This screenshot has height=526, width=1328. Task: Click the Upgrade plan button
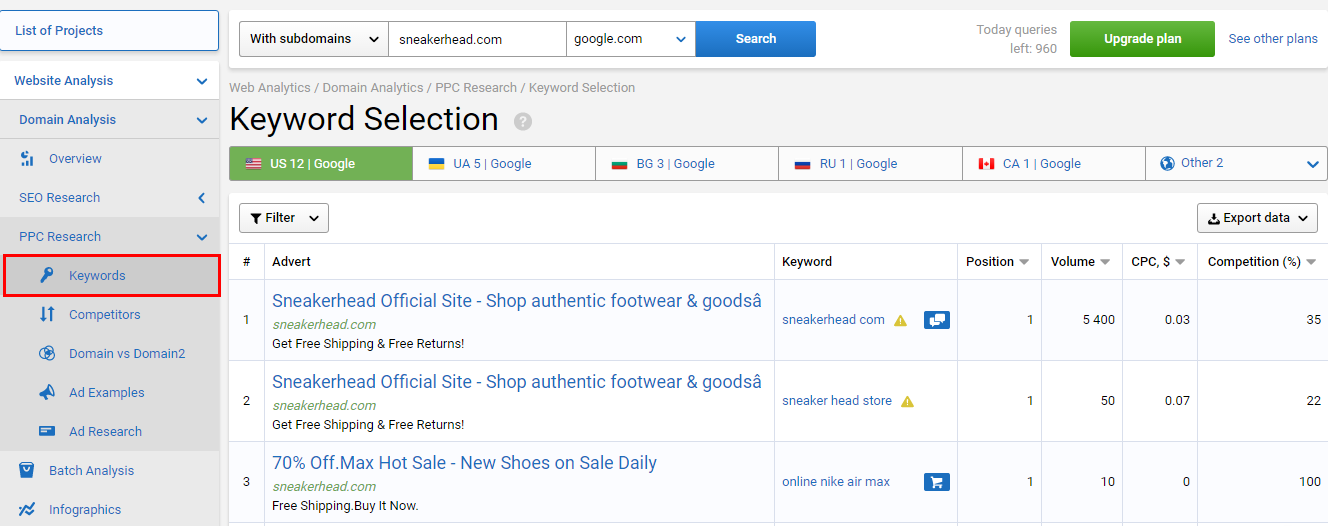[1142, 39]
